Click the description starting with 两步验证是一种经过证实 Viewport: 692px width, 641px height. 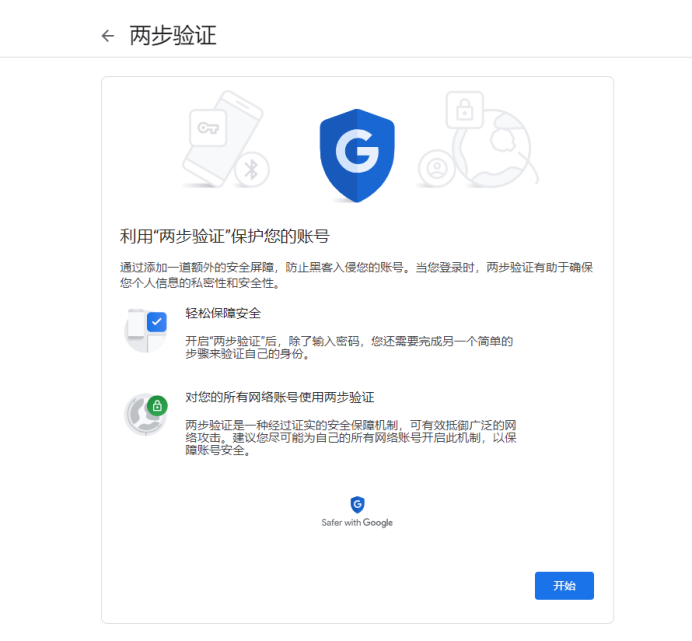click(x=351, y=437)
